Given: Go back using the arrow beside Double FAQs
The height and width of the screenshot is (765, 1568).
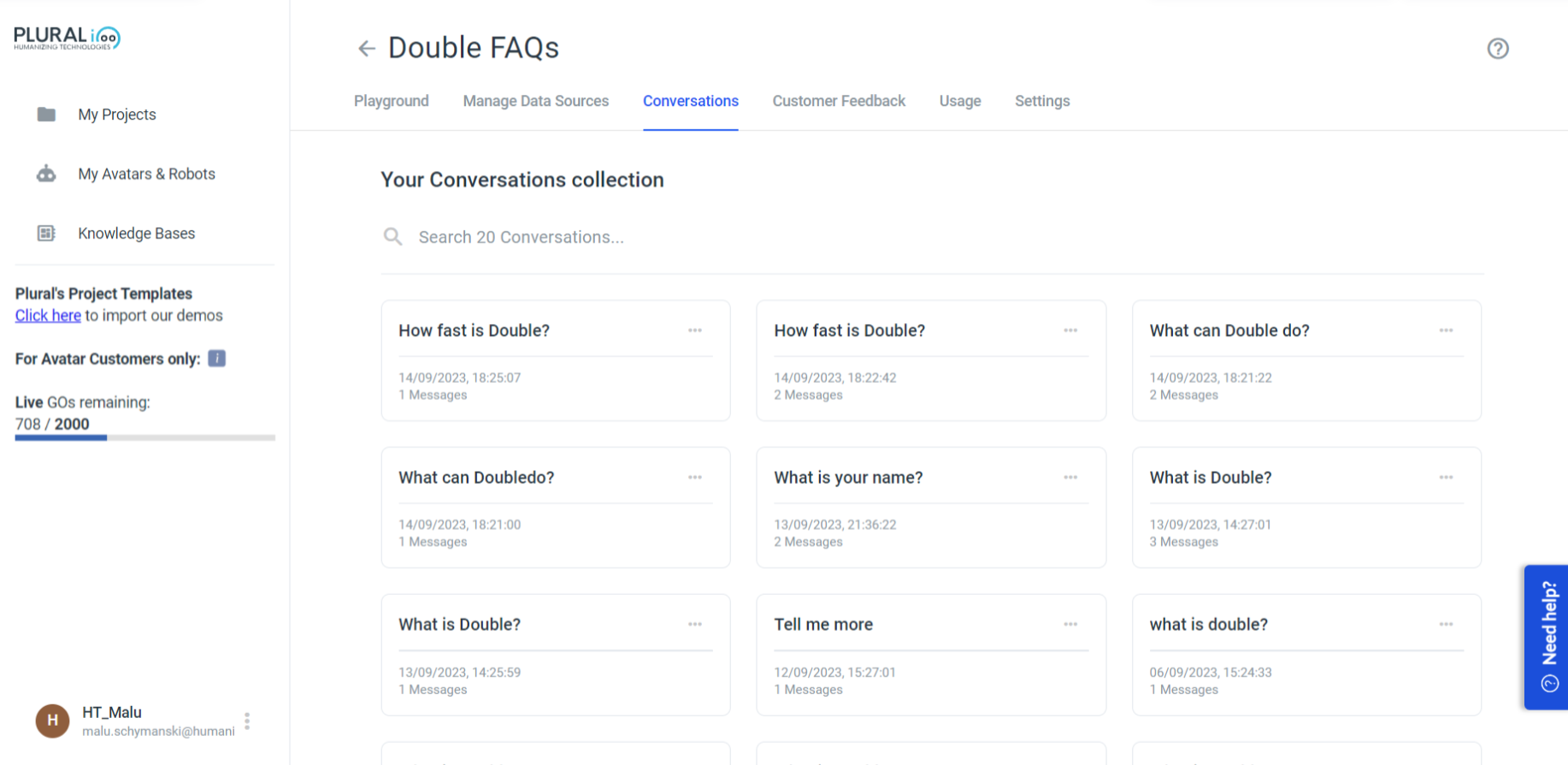Looking at the screenshot, I should [x=367, y=49].
